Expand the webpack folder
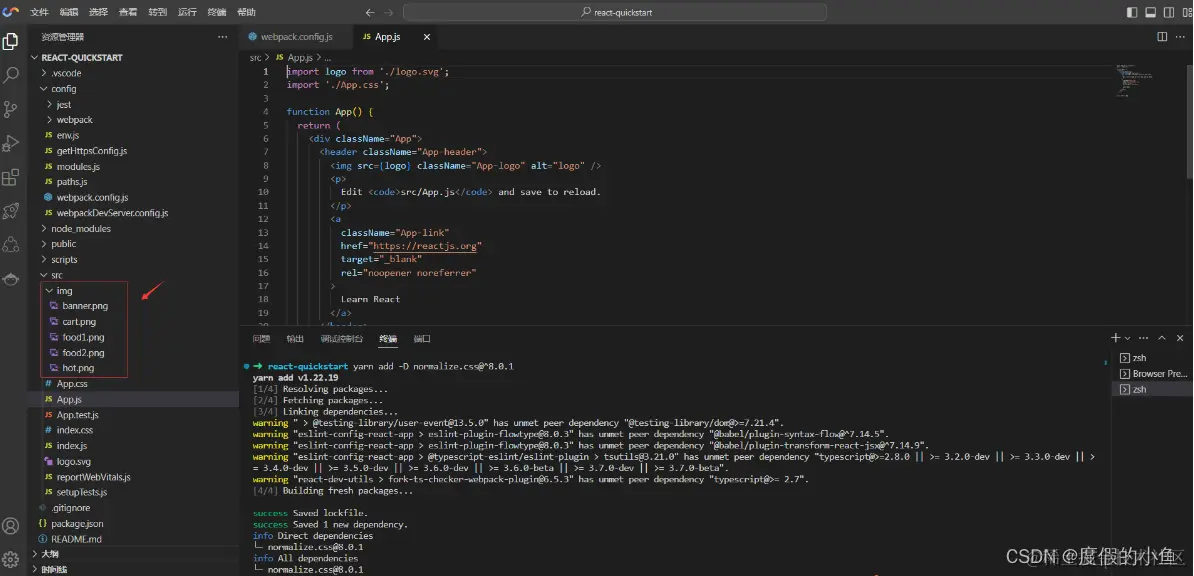Screen dimensions: 1194x576 pos(134,120)
